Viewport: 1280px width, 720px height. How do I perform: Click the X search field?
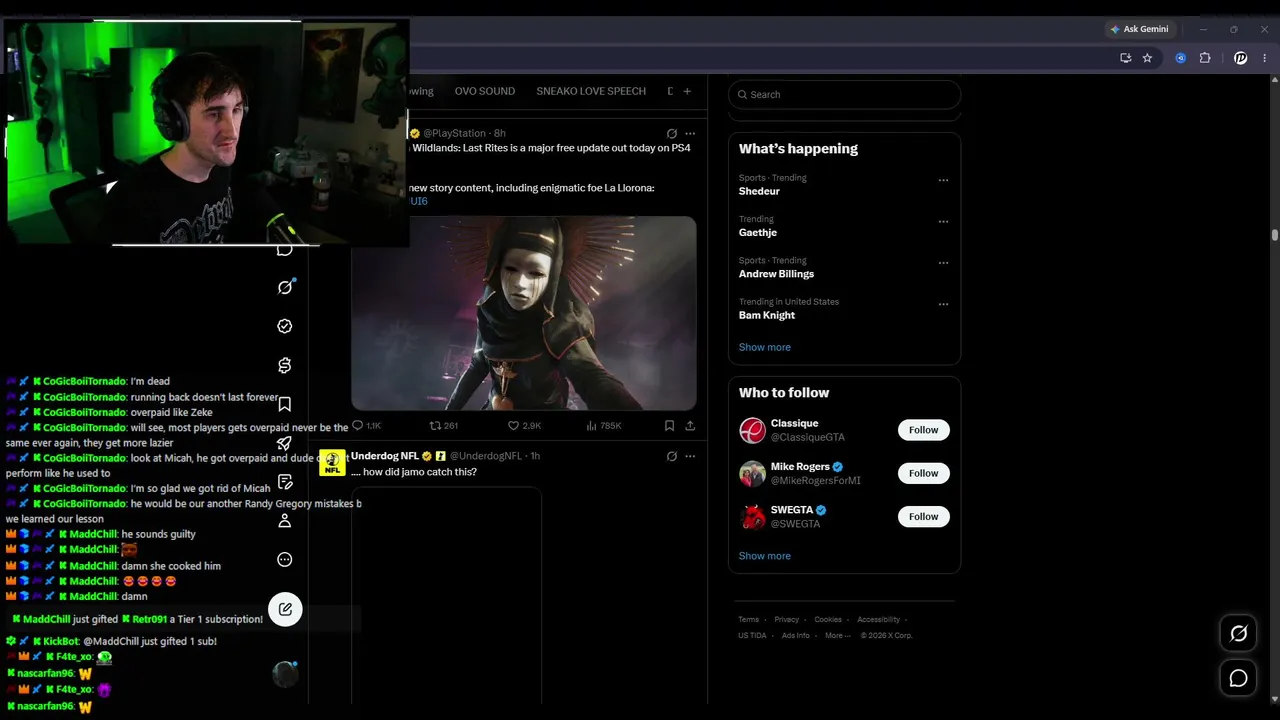pyautogui.click(x=845, y=94)
